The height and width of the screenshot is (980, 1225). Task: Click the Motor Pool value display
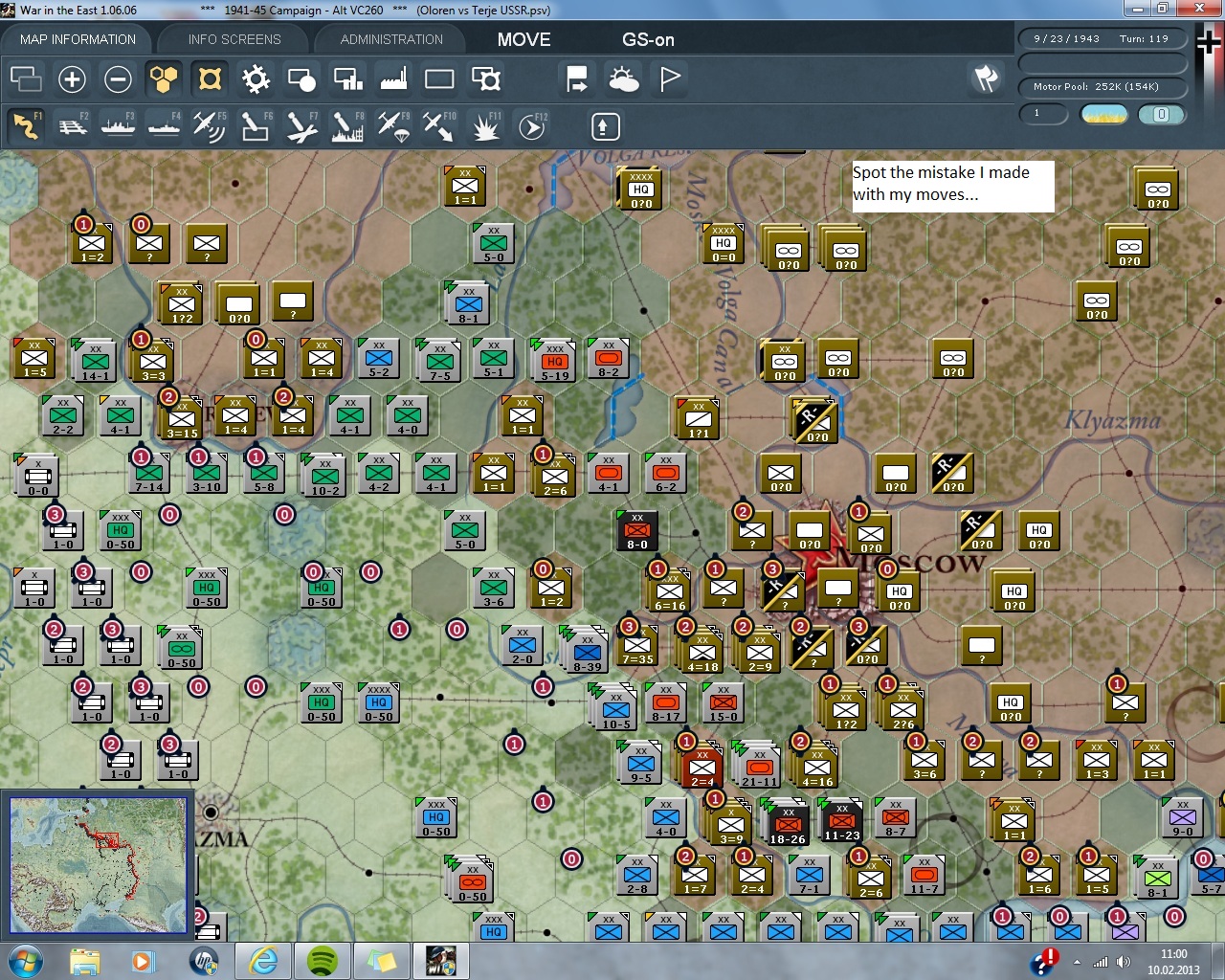point(1102,87)
